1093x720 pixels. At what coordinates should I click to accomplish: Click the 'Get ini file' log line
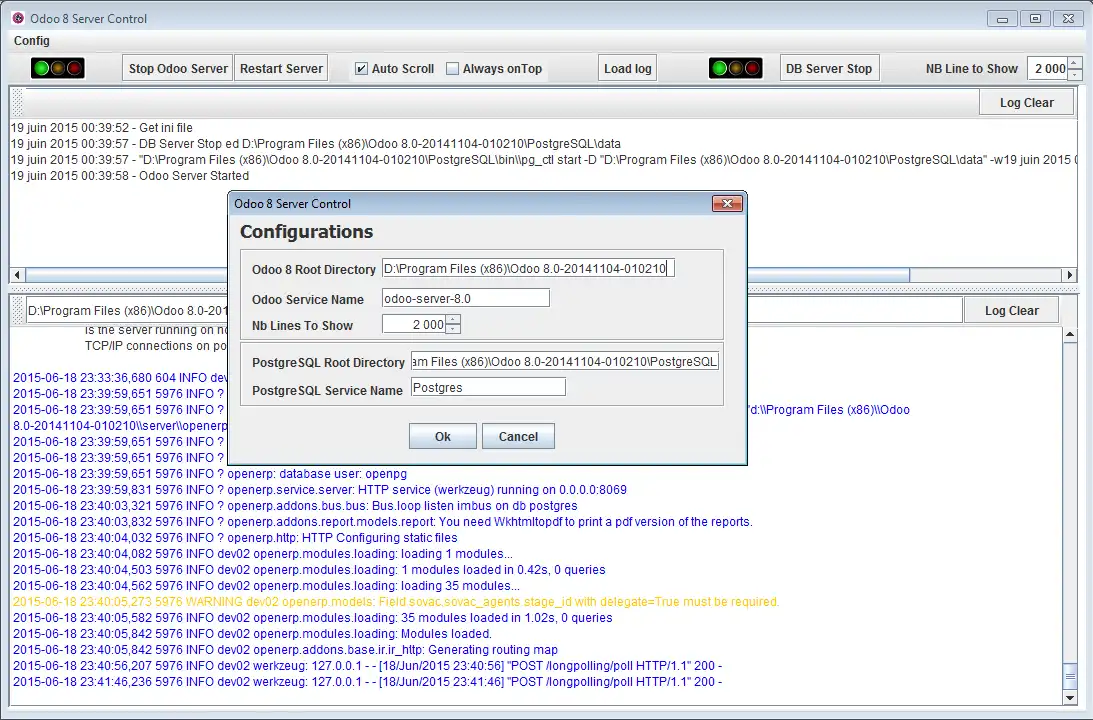coord(102,128)
